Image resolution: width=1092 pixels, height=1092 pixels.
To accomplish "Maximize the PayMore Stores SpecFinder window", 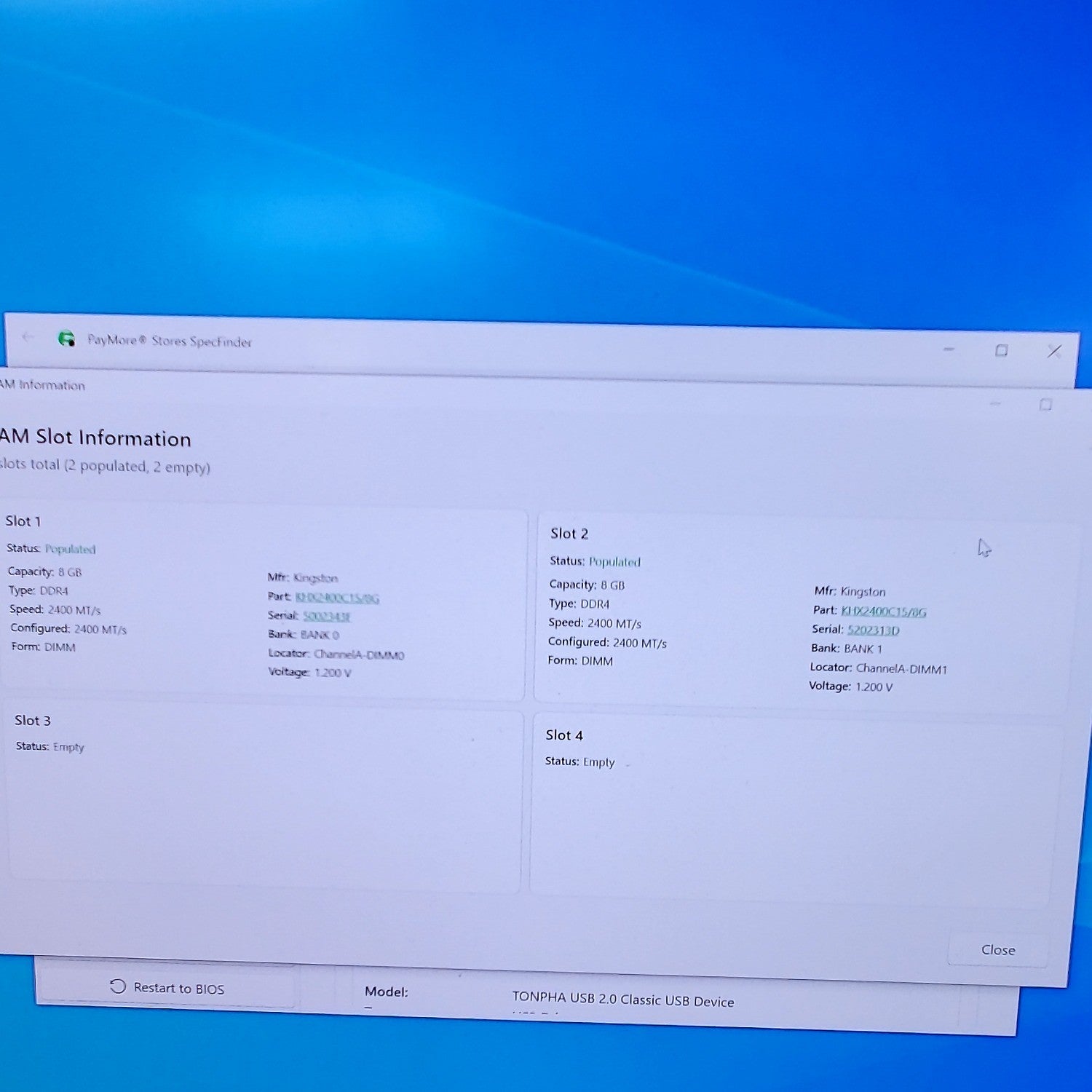I will 1002,350.
